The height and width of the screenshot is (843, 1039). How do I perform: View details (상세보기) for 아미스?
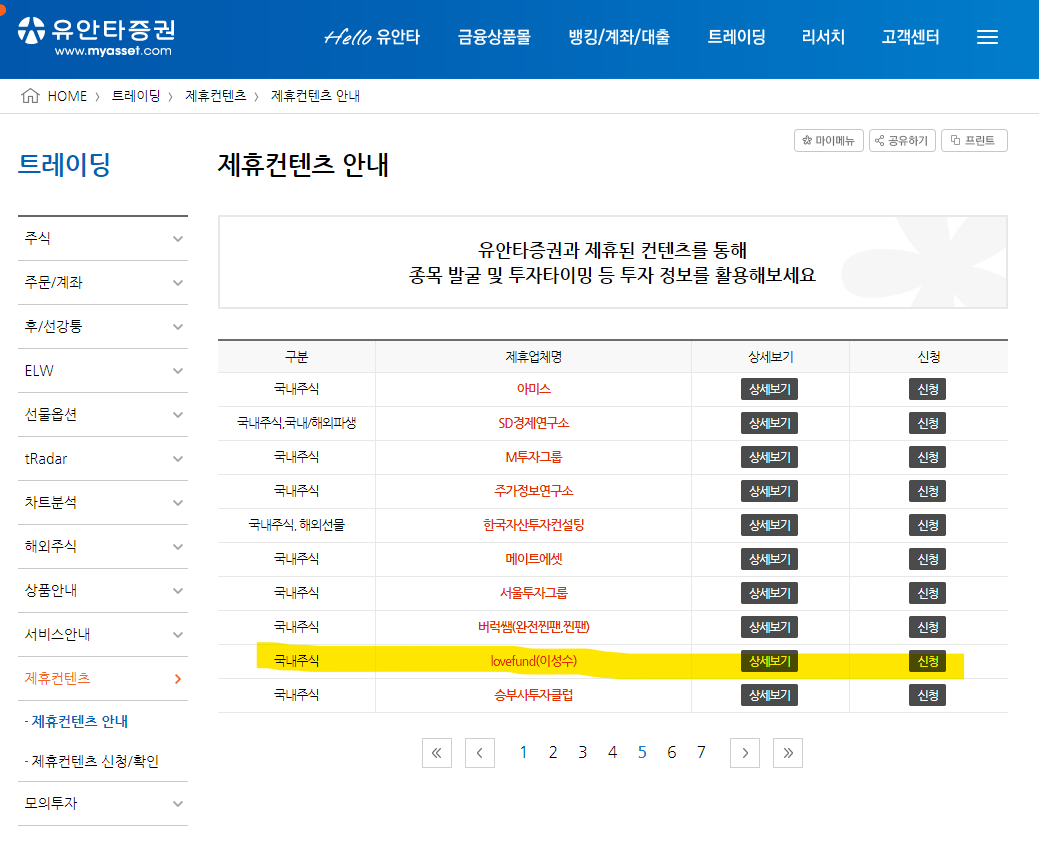tap(769, 389)
